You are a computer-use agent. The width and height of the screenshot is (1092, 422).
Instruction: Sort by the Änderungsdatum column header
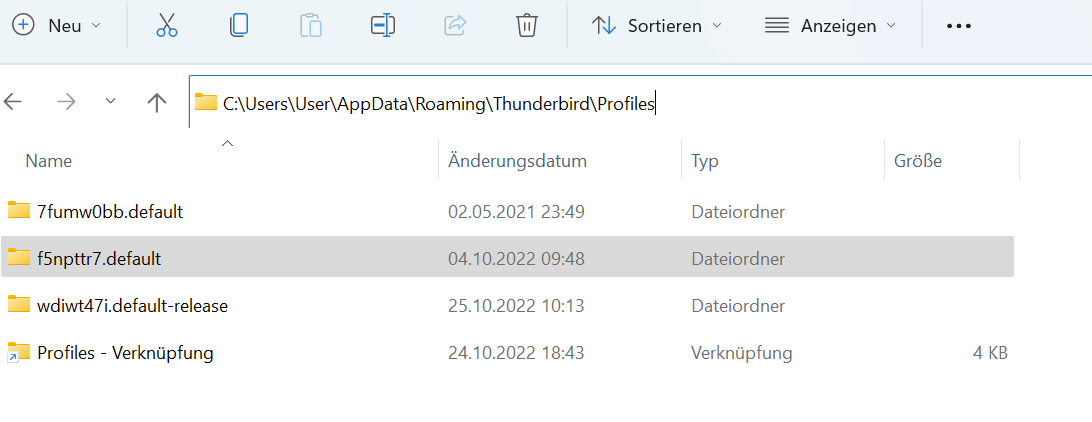517,160
